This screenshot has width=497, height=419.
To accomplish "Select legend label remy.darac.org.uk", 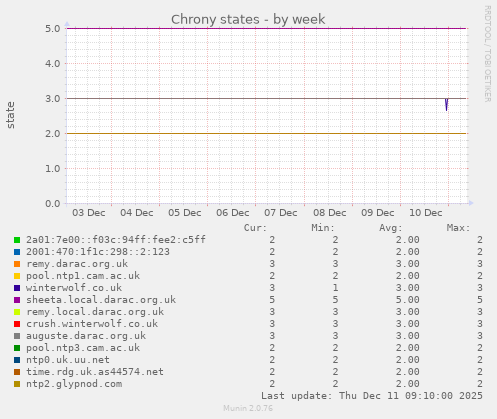I will (x=77, y=264).
